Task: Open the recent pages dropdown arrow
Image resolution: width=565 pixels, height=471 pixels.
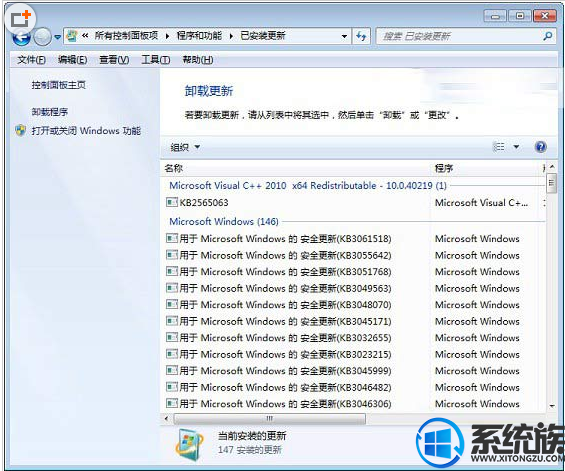Action: coord(57,37)
